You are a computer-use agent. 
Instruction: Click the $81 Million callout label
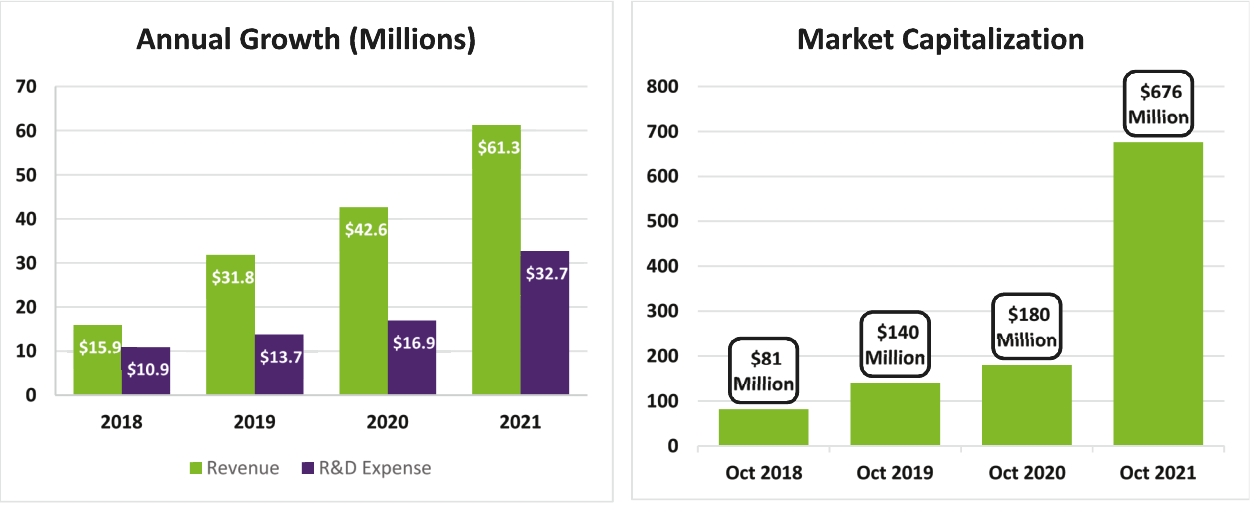(x=763, y=370)
